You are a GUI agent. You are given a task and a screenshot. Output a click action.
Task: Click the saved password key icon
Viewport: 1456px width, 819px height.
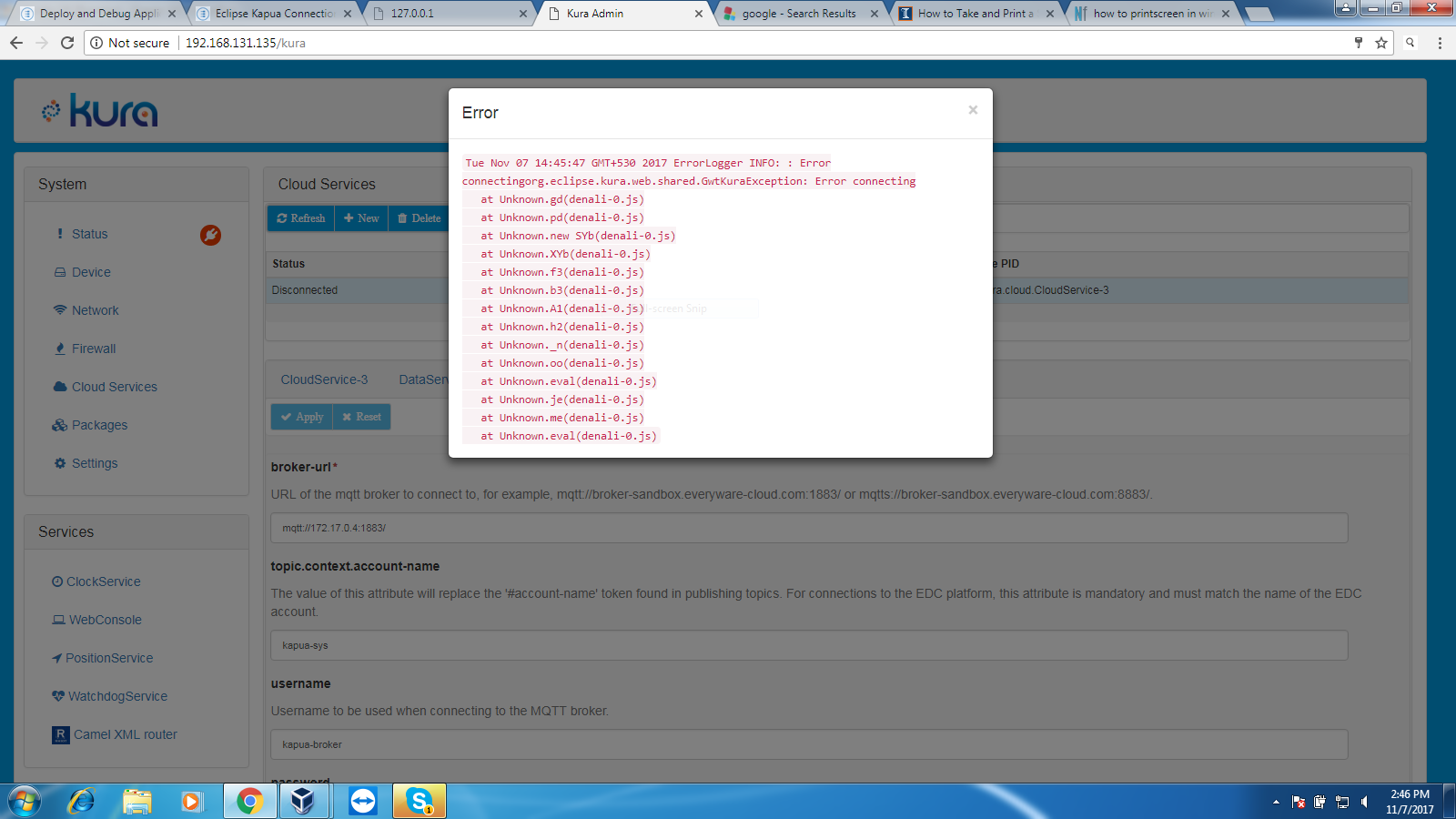coord(1359,43)
